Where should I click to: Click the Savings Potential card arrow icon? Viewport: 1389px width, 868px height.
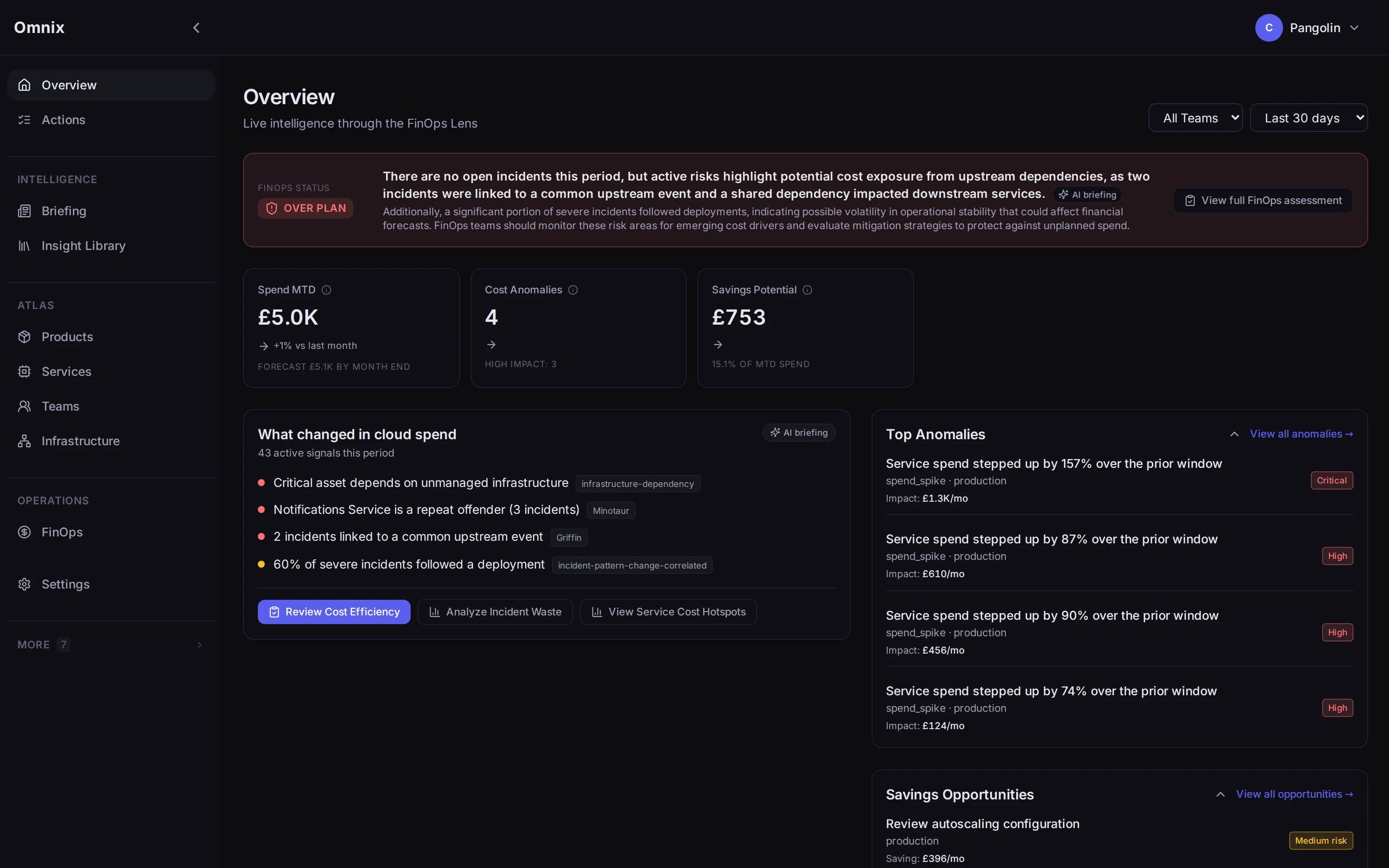[718, 345]
